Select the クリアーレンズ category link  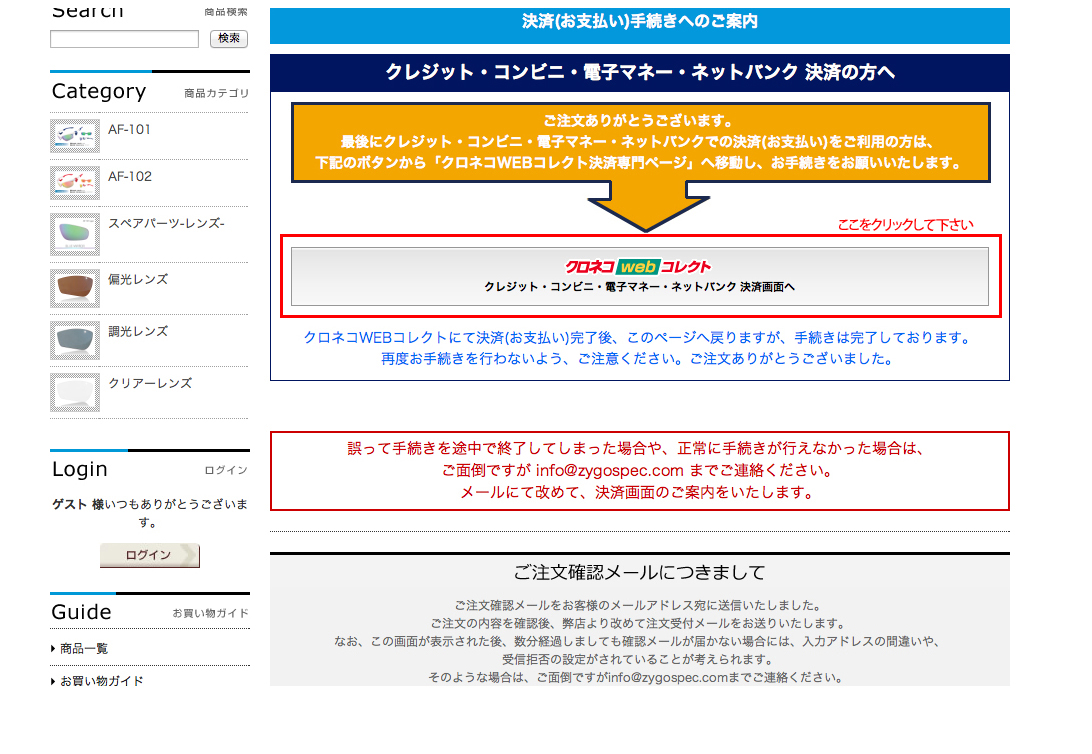(150, 384)
